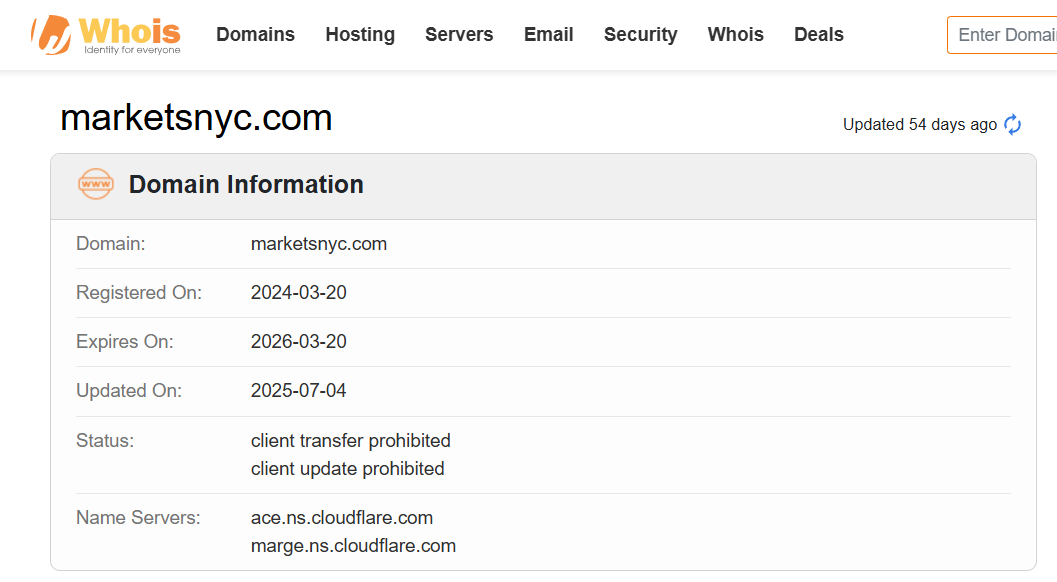Navigate to the Whois menu item
This screenshot has width=1057, height=582.
[x=736, y=35]
